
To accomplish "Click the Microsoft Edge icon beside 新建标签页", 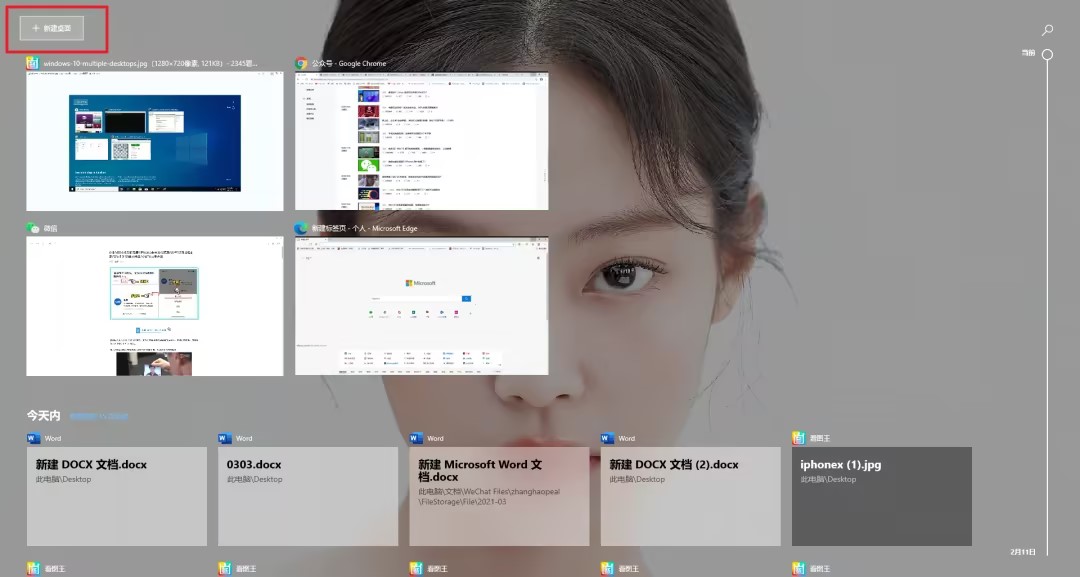I will tap(301, 228).
